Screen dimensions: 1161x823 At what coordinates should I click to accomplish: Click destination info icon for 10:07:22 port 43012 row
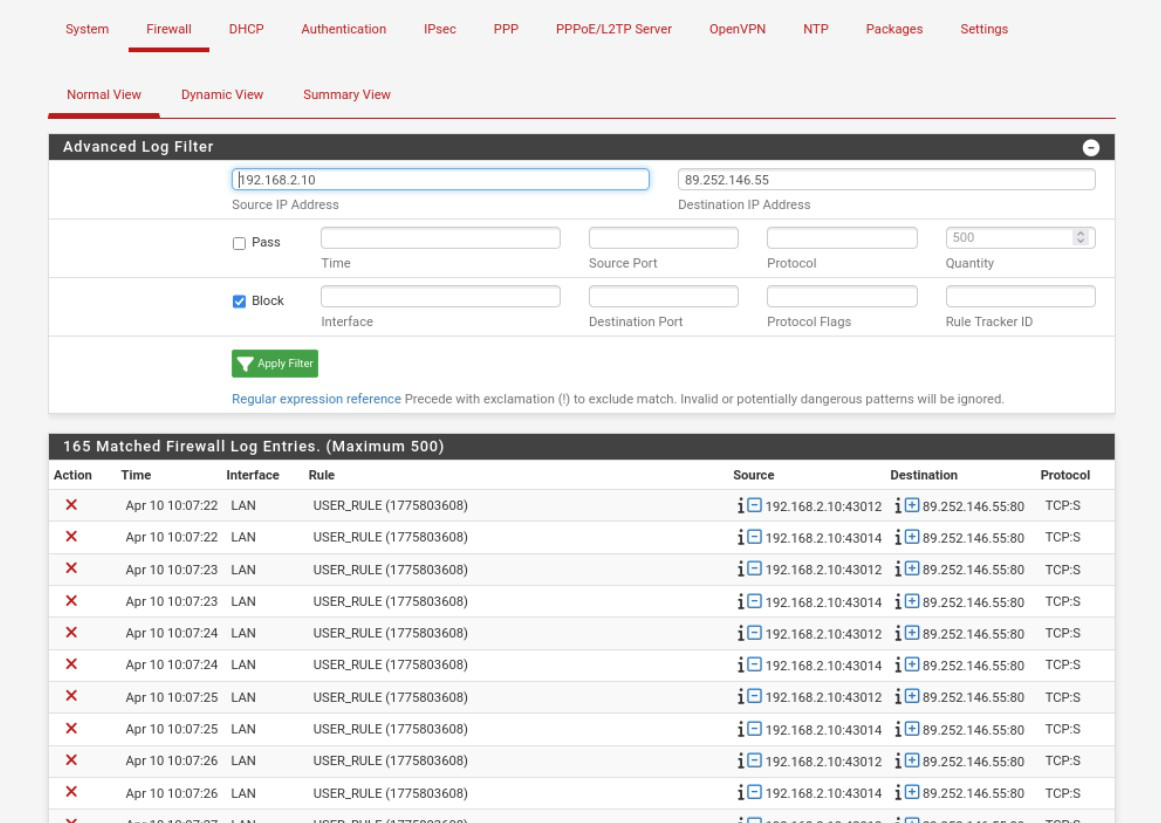(x=898, y=505)
